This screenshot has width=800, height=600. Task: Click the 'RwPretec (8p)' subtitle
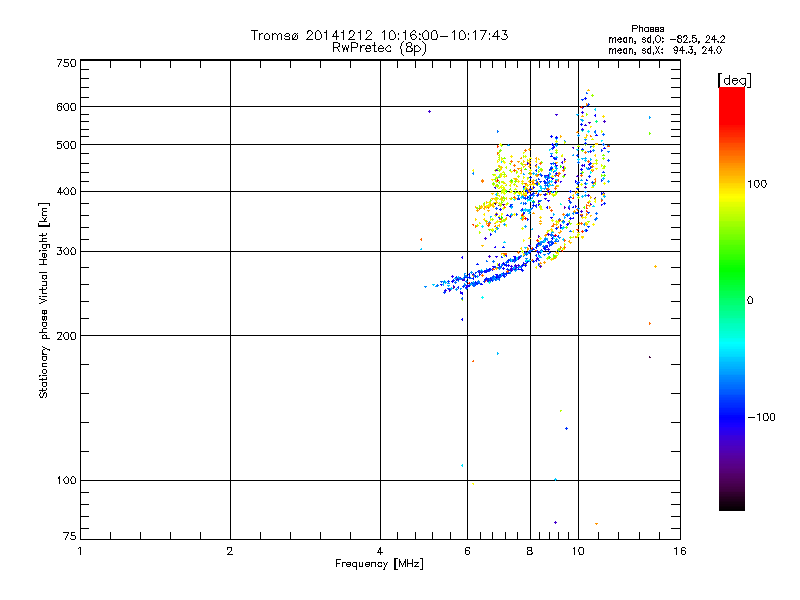(x=379, y=48)
